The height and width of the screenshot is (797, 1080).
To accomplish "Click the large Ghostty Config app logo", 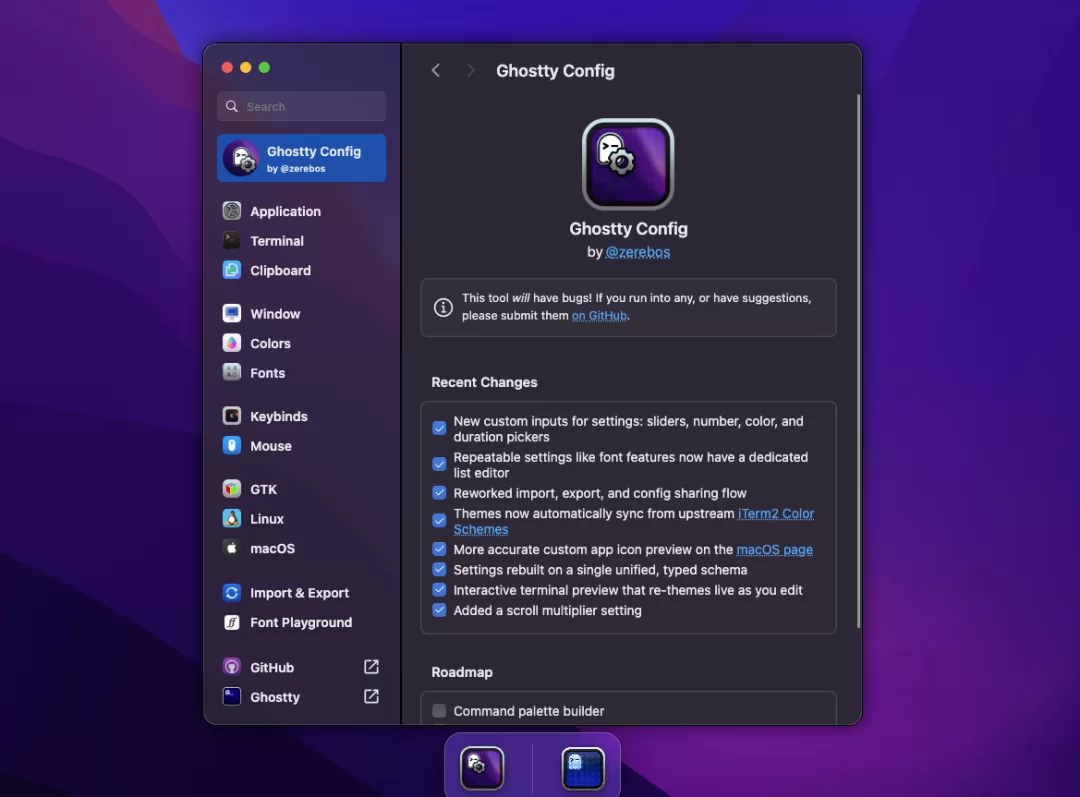I will pyautogui.click(x=628, y=164).
